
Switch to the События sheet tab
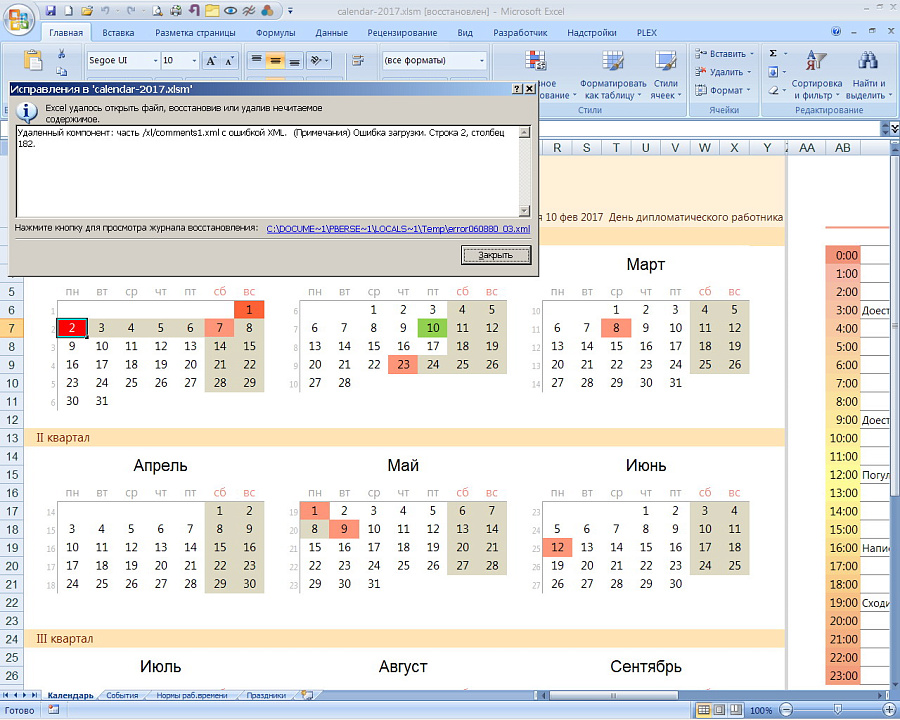[x=122, y=695]
